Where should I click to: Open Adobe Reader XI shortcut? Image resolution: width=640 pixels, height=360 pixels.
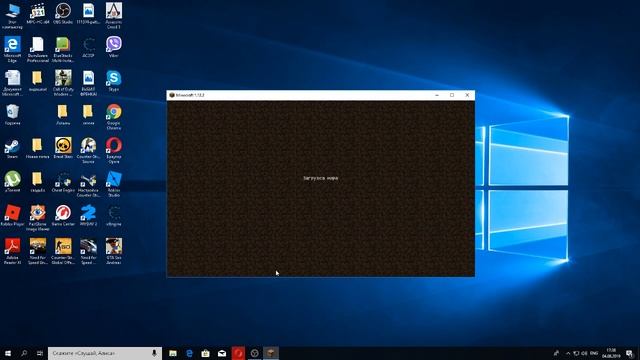click(x=12, y=252)
